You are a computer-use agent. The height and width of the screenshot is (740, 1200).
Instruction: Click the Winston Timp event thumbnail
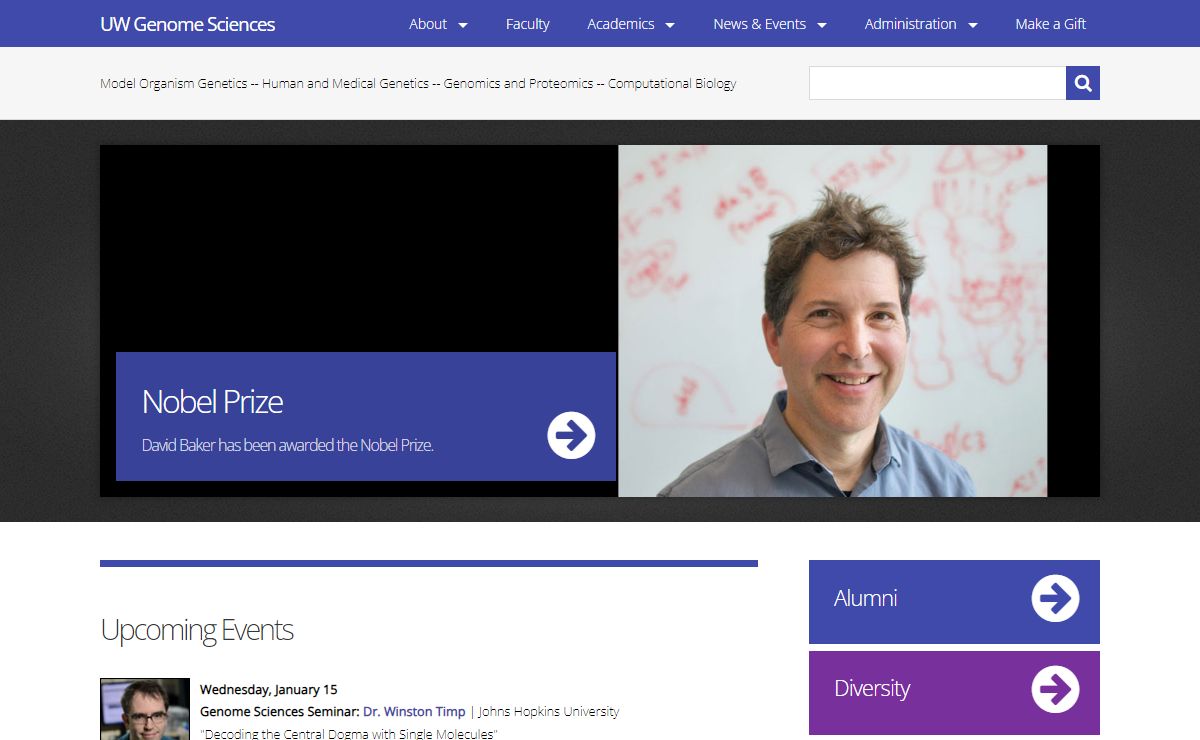(x=145, y=709)
